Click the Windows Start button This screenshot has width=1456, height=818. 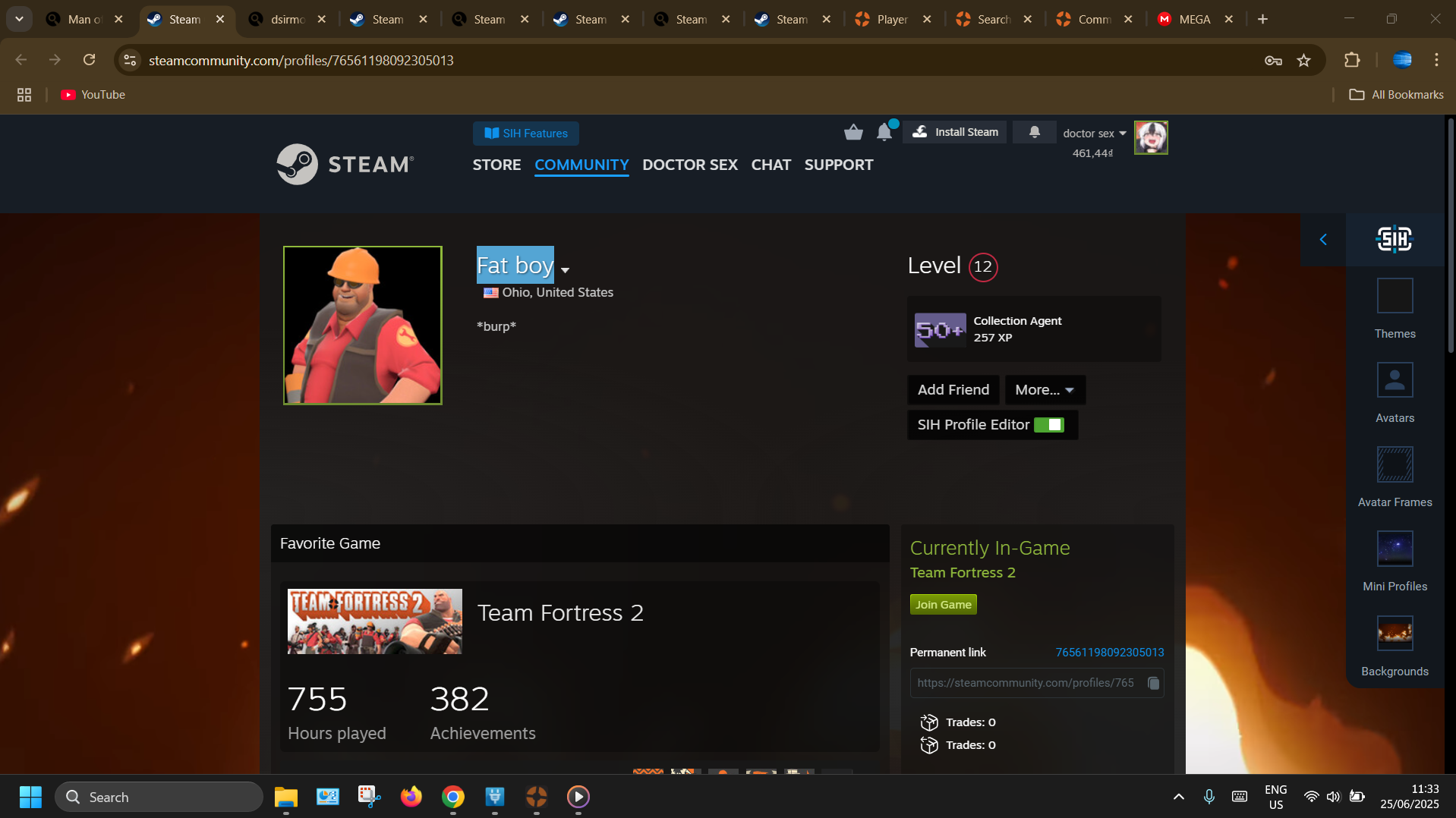(30, 797)
